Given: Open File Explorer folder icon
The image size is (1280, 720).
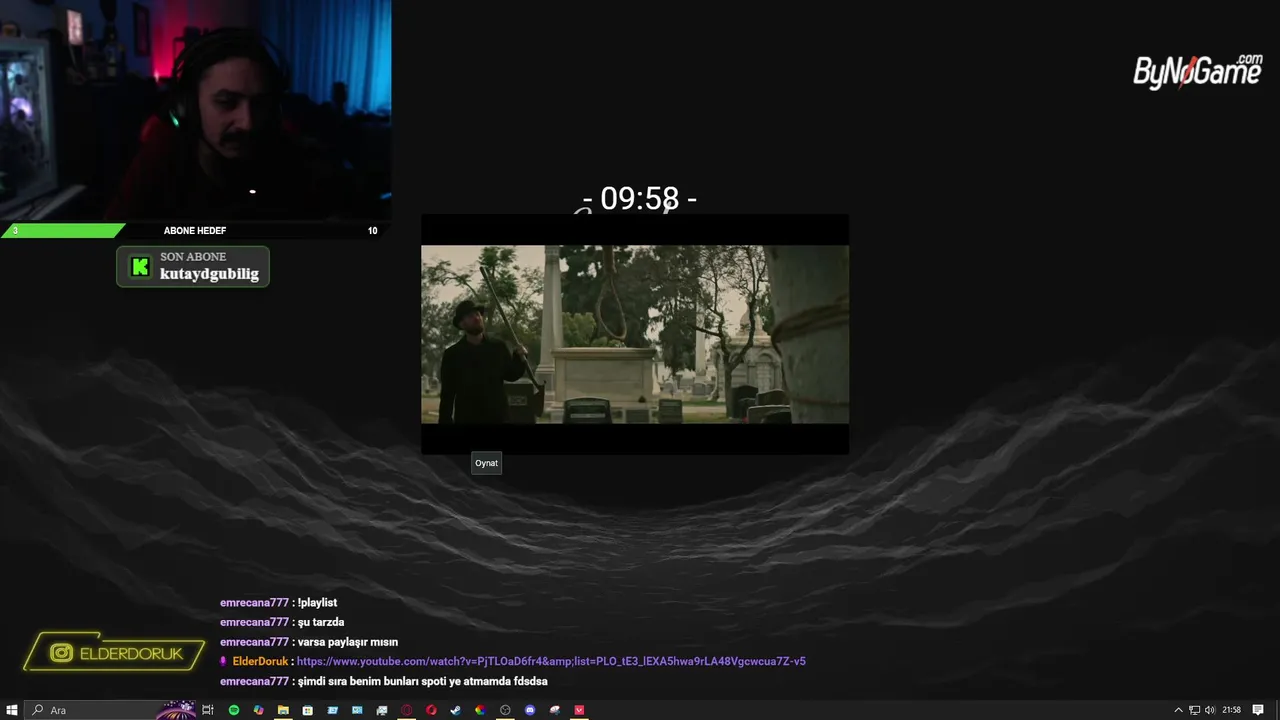Looking at the screenshot, I should tap(283, 710).
